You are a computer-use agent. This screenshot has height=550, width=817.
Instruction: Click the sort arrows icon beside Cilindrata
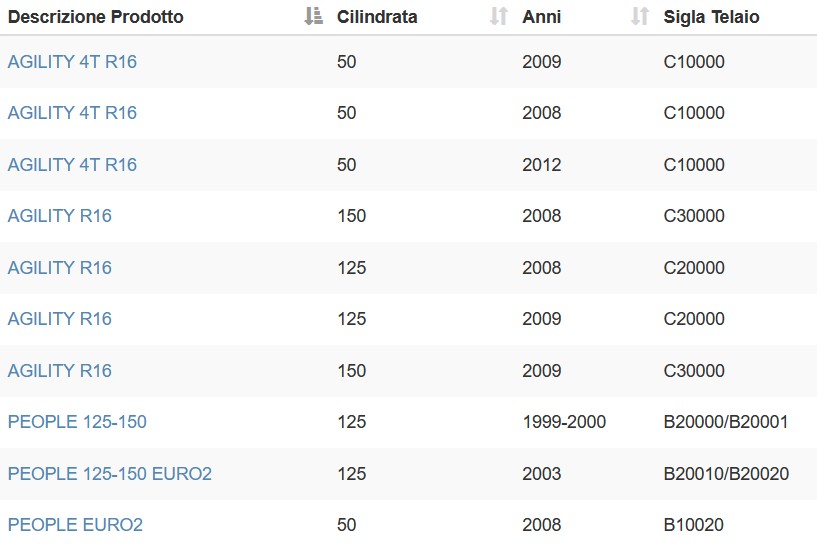pyautogui.click(x=499, y=17)
